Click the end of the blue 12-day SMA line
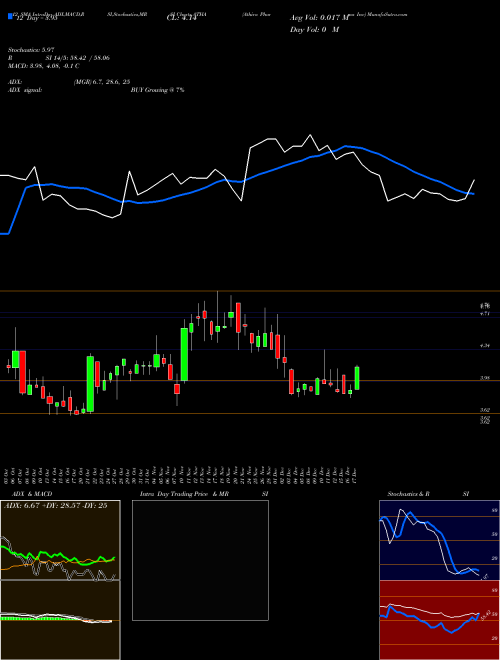The width and height of the screenshot is (500, 660). coord(474,194)
